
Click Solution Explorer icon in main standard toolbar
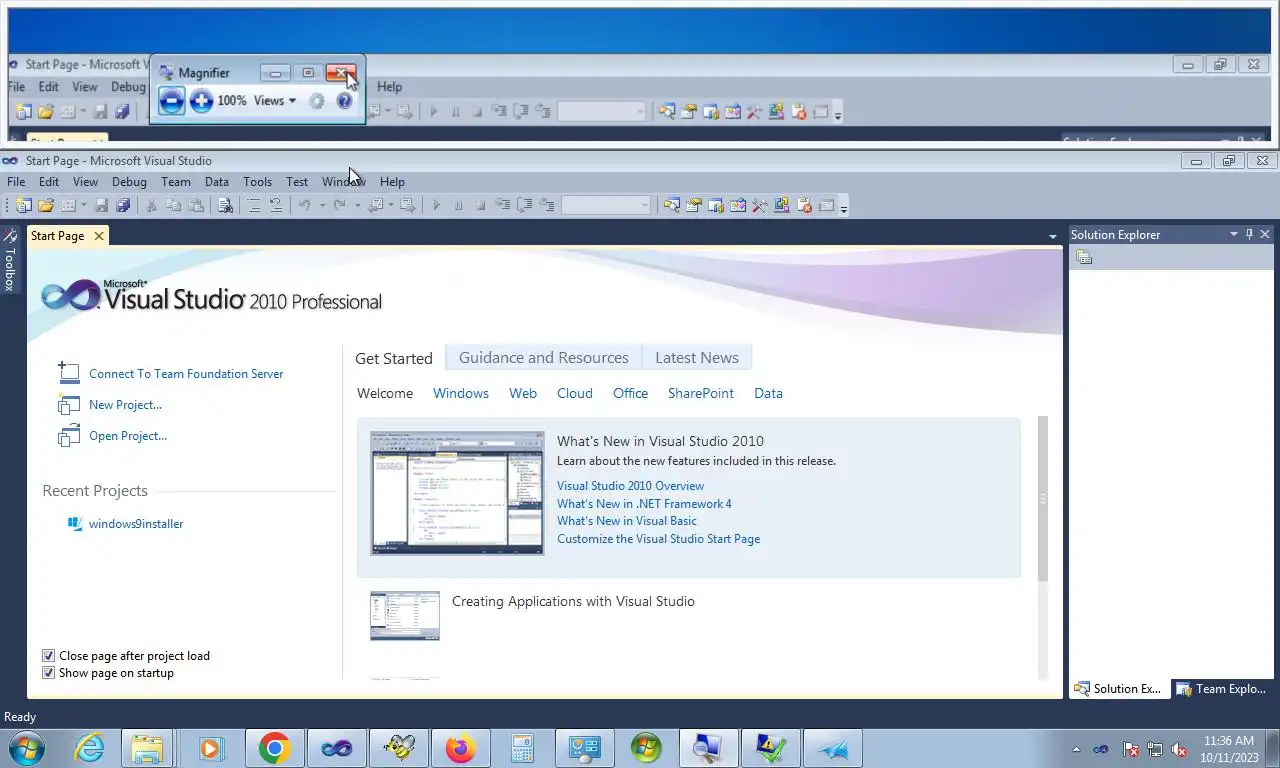pos(672,205)
